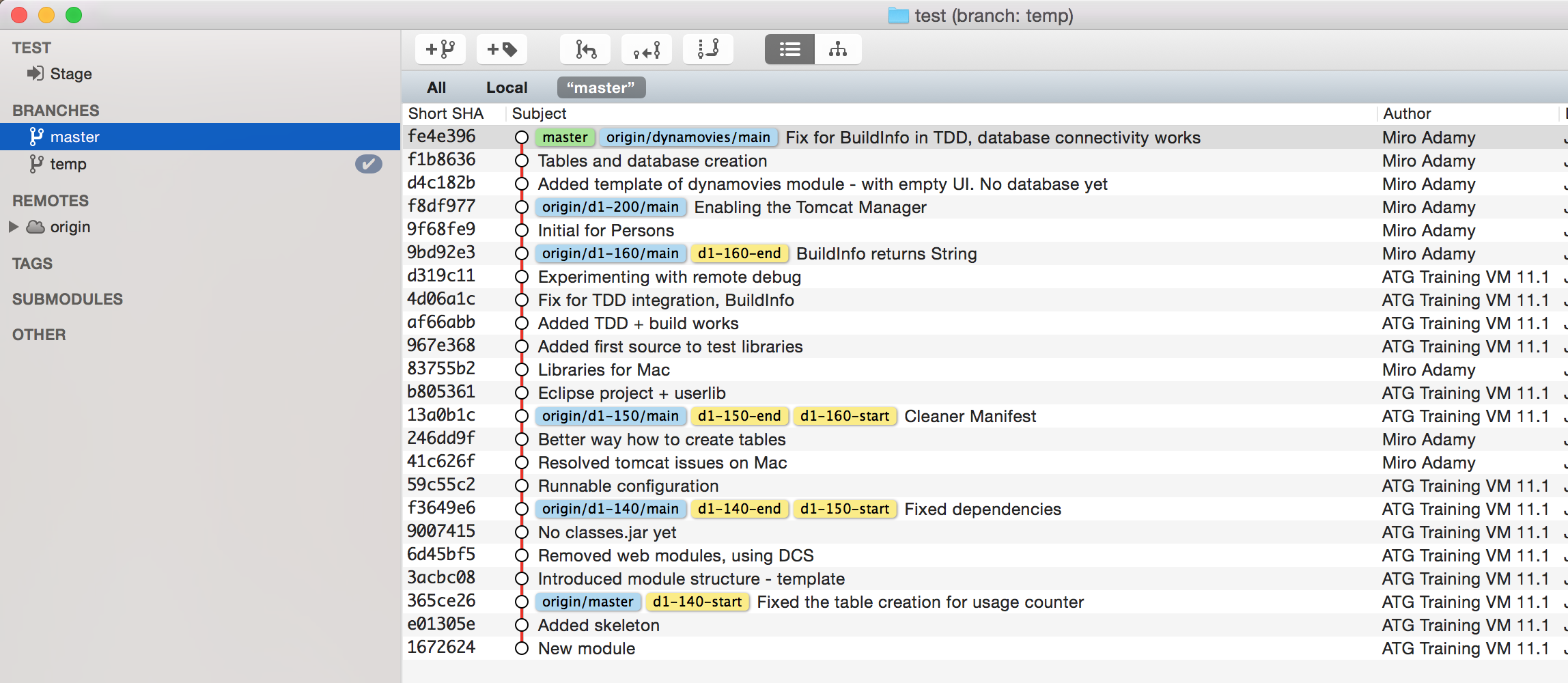
Task: Switch to the All commits tab
Action: point(436,87)
